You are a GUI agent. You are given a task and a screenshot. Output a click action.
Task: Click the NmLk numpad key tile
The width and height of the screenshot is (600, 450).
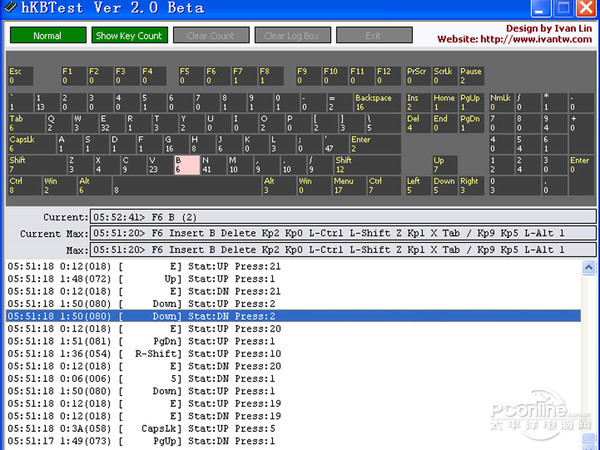click(x=499, y=100)
